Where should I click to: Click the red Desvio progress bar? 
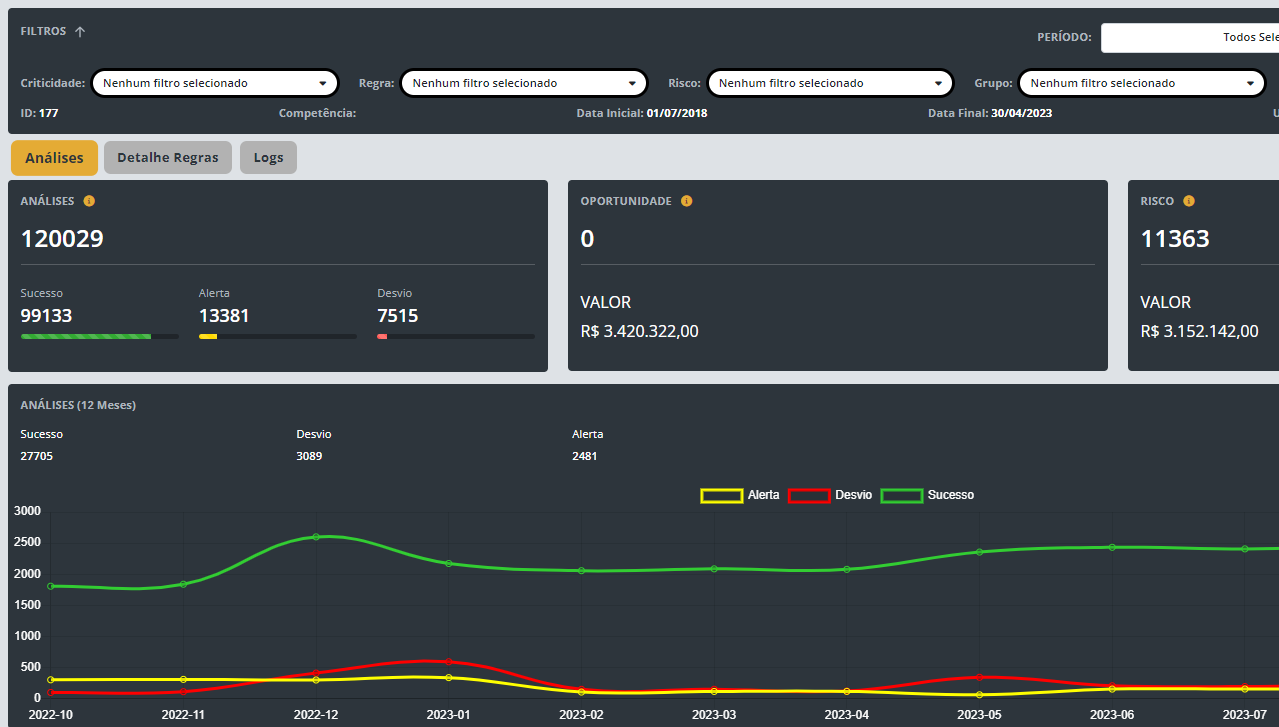456,336
